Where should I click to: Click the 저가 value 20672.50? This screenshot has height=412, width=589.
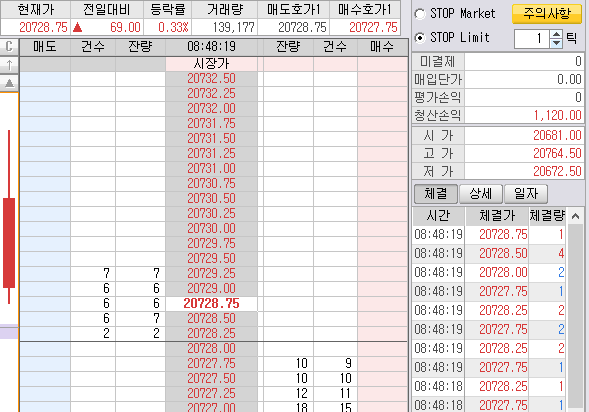tap(557, 171)
